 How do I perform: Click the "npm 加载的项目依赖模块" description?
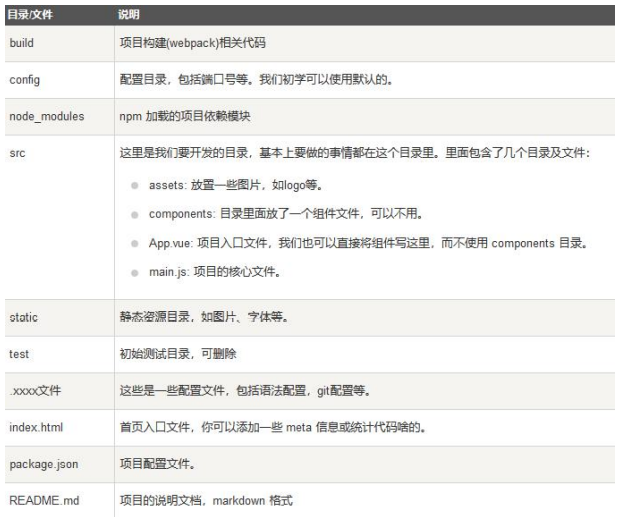point(185,116)
